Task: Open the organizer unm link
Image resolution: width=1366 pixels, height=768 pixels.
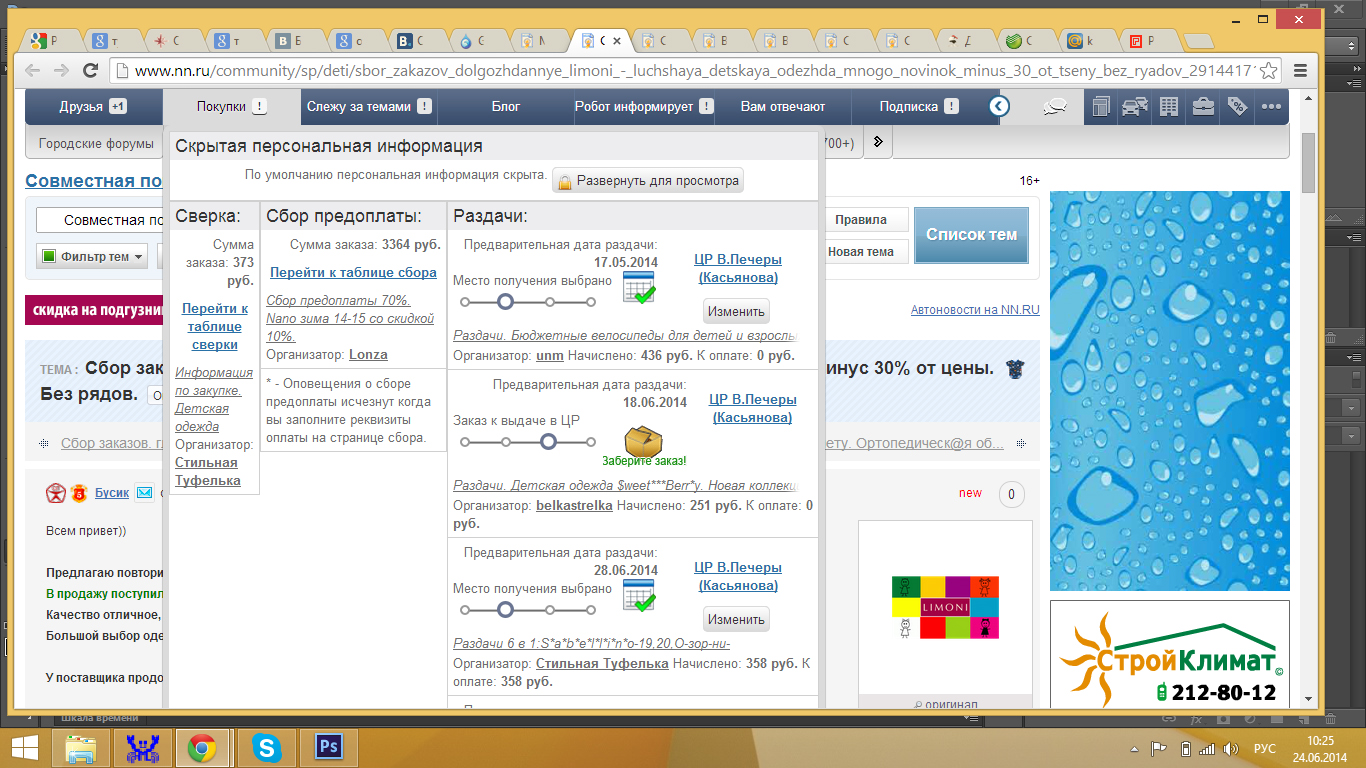Action: (550, 355)
